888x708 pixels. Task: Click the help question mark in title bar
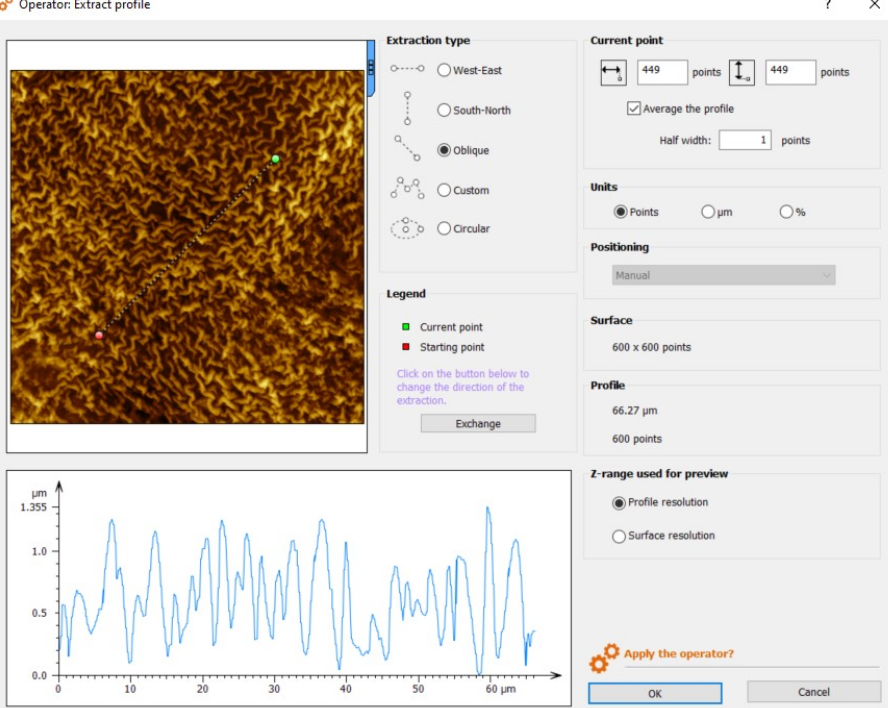[828, 5]
